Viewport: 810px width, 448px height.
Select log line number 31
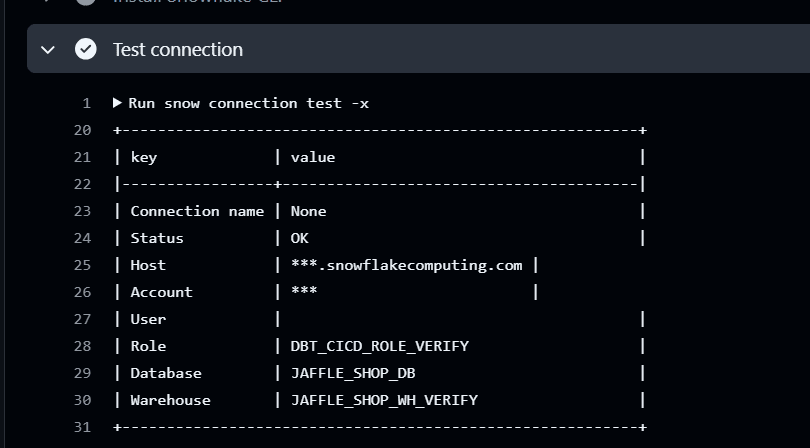[x=83, y=427]
